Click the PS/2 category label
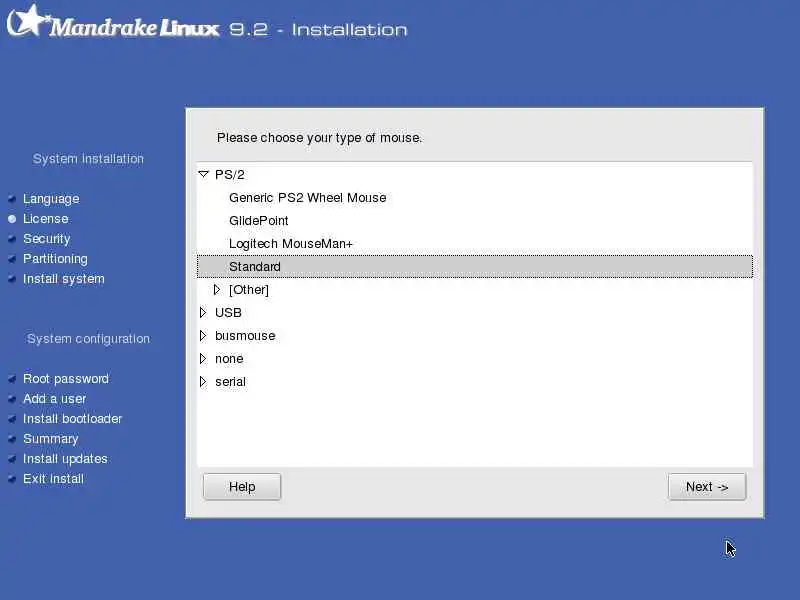This screenshot has width=800, height=600. tap(230, 175)
